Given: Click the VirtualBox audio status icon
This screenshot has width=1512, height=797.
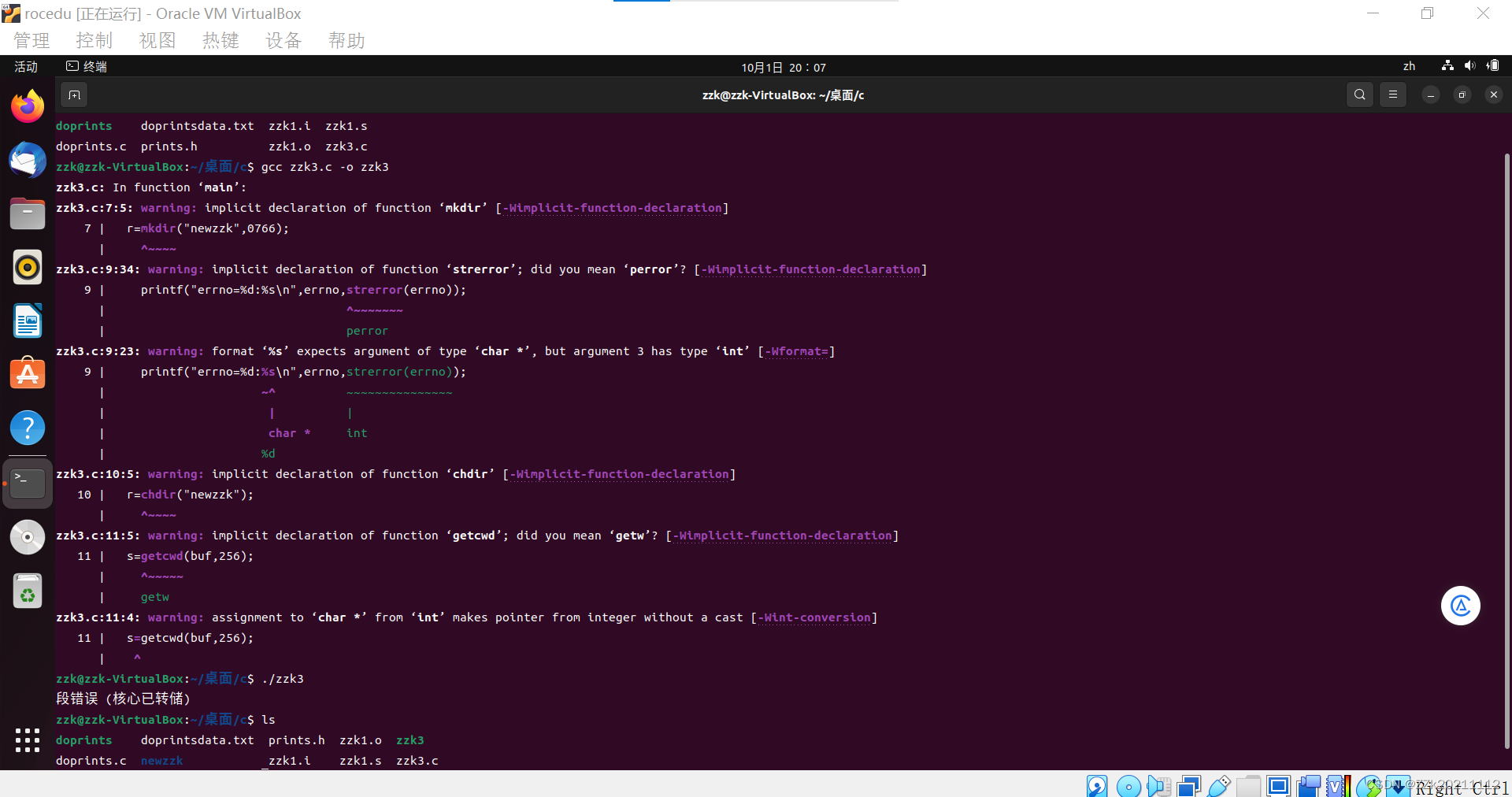Looking at the screenshot, I should (x=1158, y=785).
